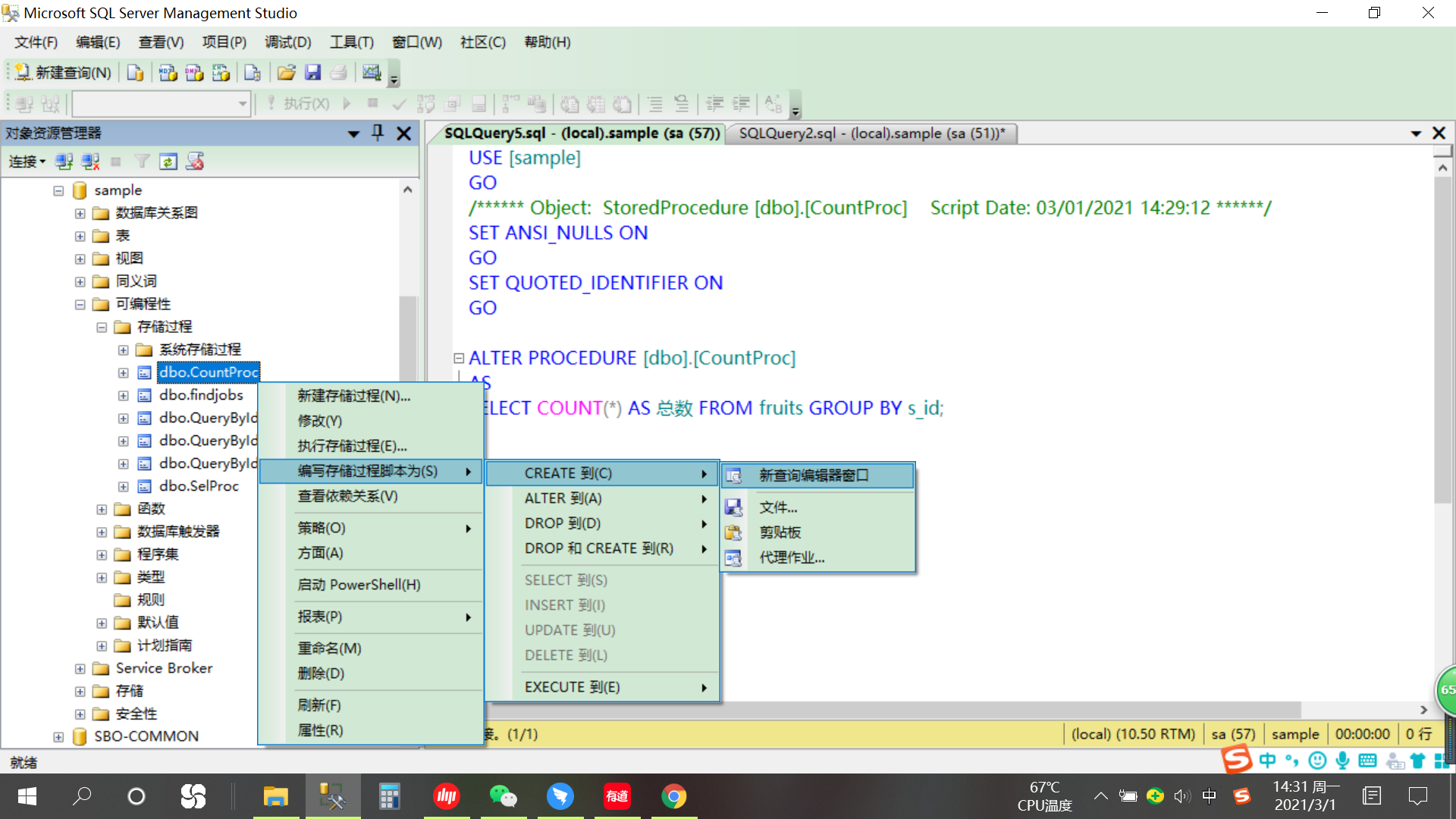
Task: Open the database selector combo box
Action: [162, 103]
